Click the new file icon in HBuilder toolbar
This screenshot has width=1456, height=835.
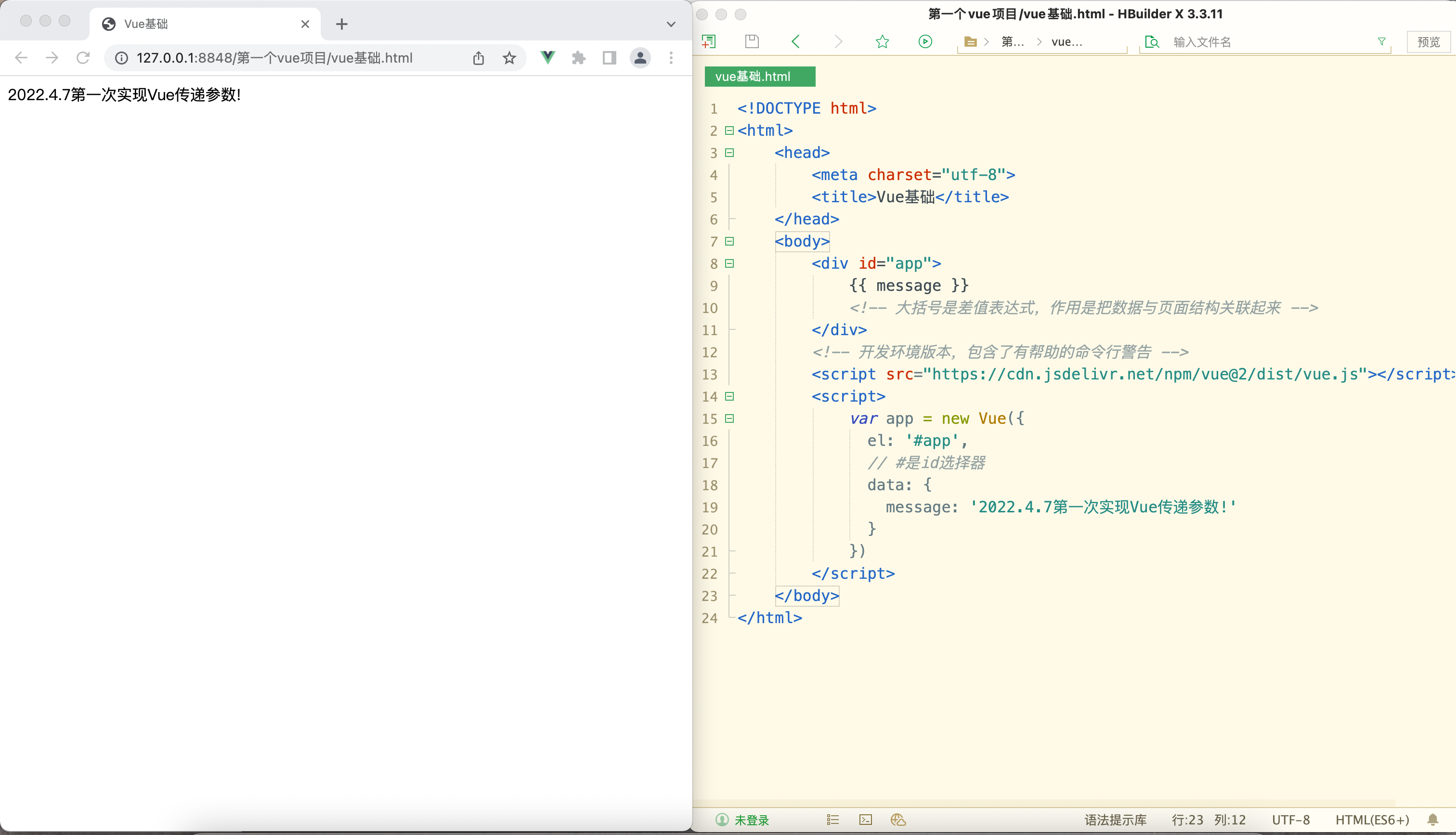click(709, 41)
